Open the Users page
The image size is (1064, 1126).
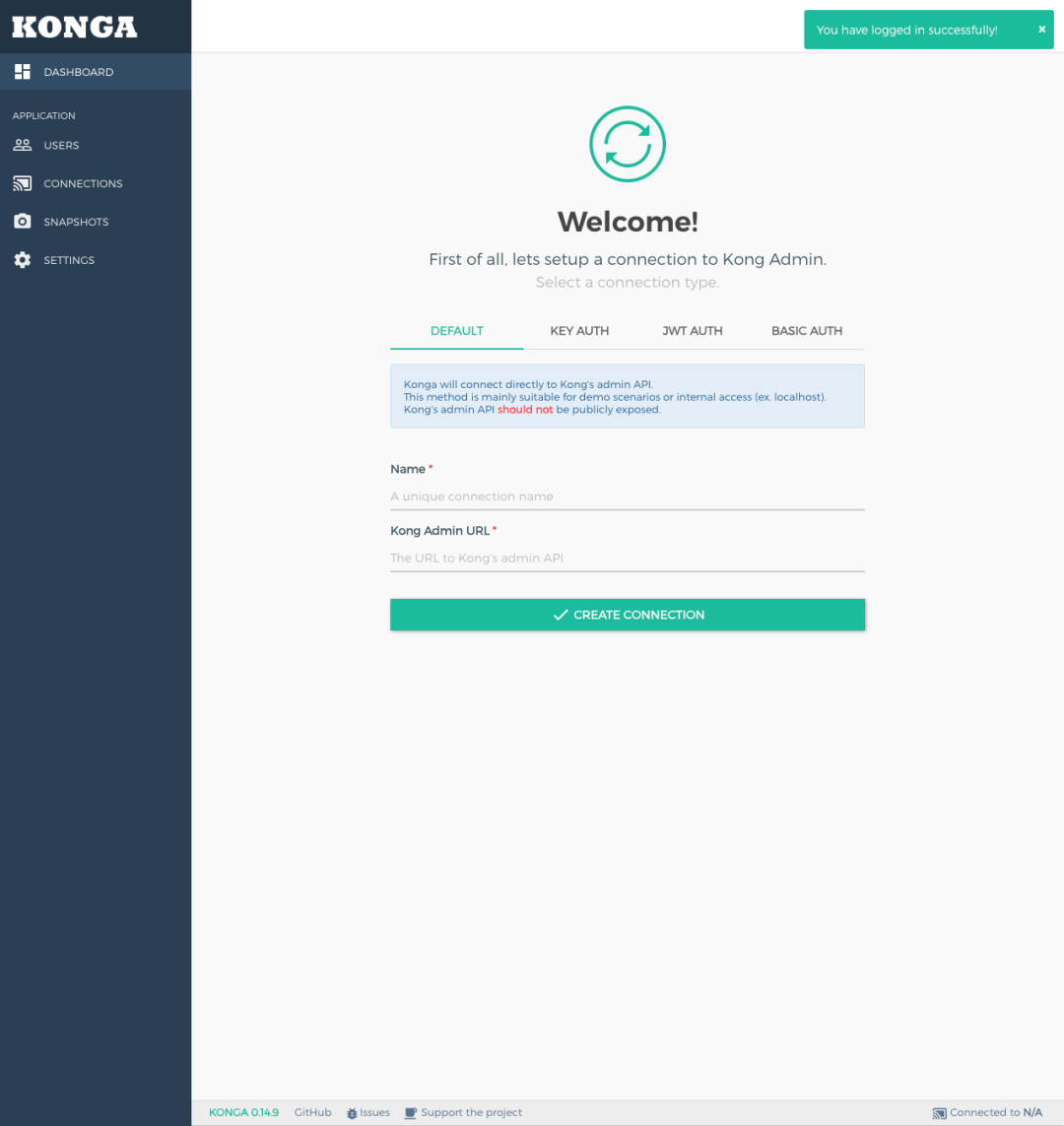96,145
